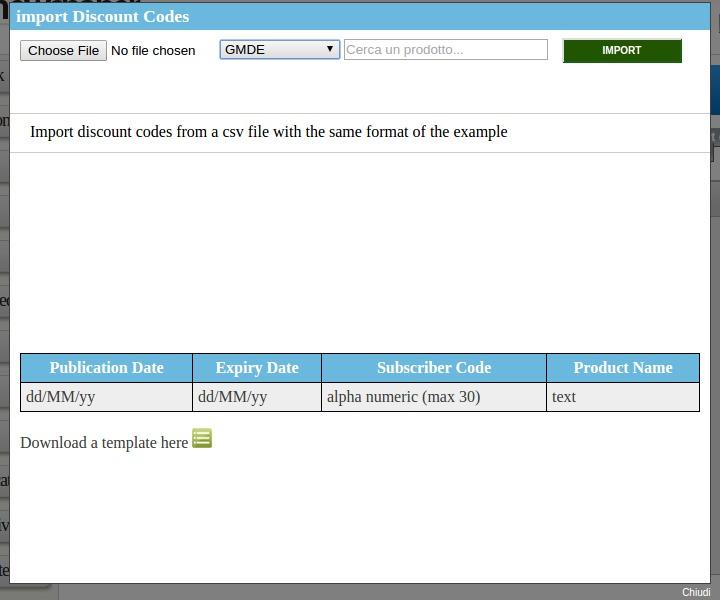Click the arrow on the GMDE selector

pyautogui.click(x=329, y=49)
